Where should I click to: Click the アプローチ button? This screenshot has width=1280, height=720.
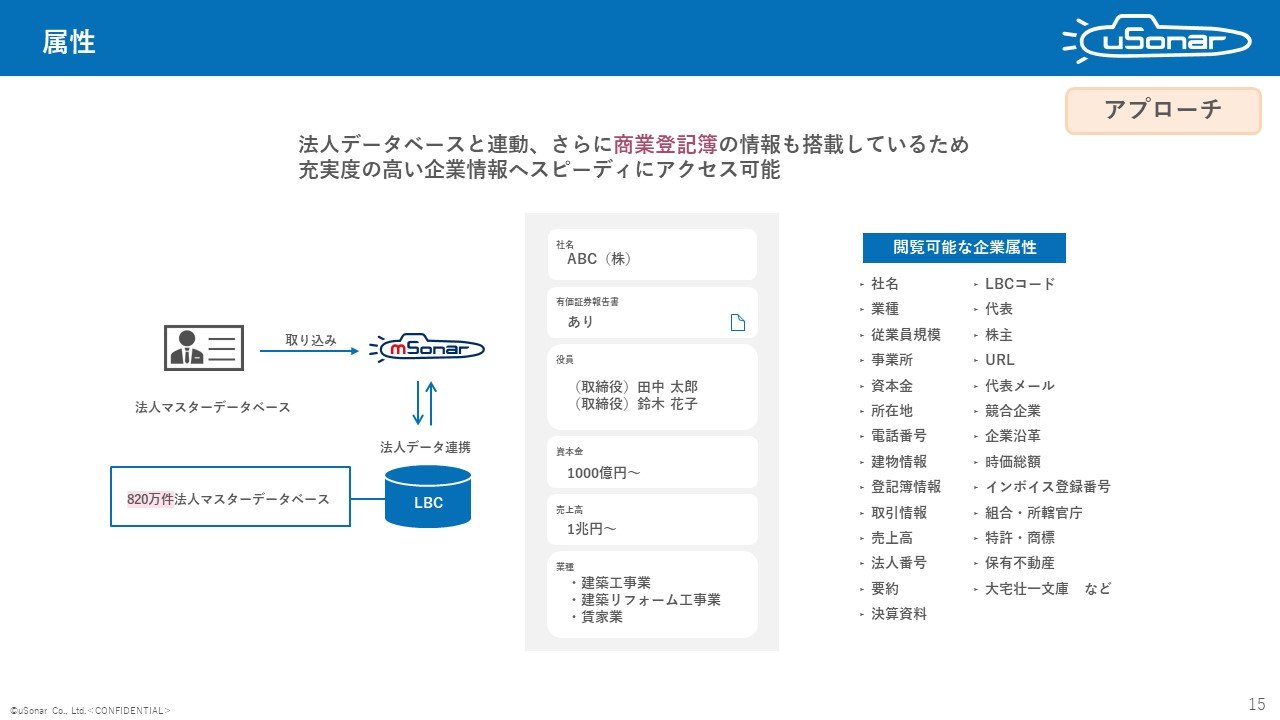tap(1163, 110)
